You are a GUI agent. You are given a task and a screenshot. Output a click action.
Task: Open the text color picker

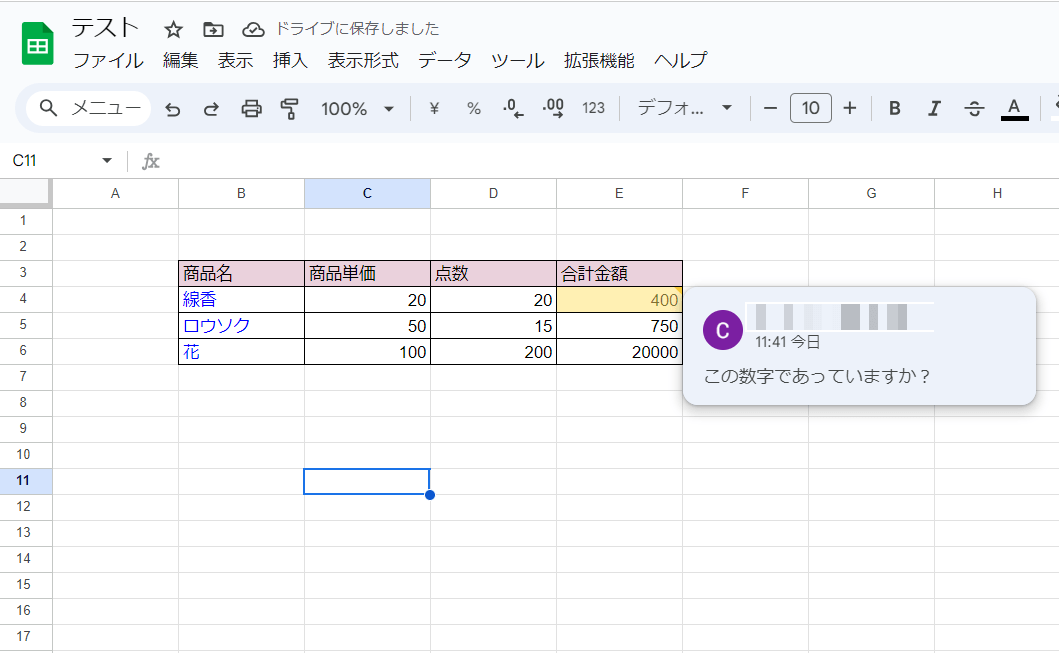pyautogui.click(x=1014, y=109)
